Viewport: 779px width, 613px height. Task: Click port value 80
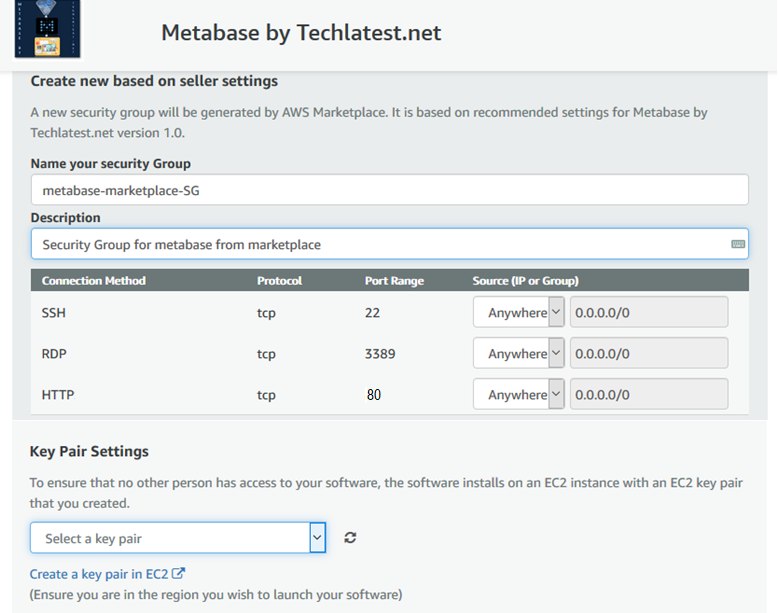pyautogui.click(x=374, y=395)
